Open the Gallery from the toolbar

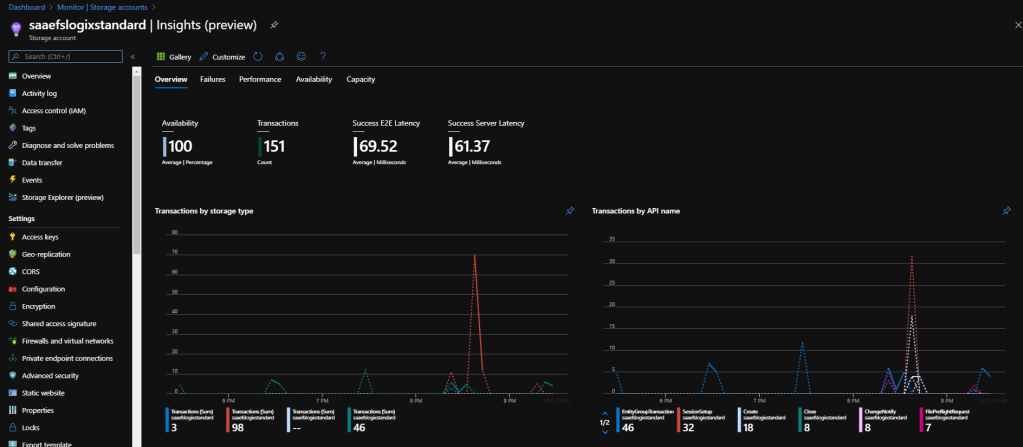click(174, 57)
